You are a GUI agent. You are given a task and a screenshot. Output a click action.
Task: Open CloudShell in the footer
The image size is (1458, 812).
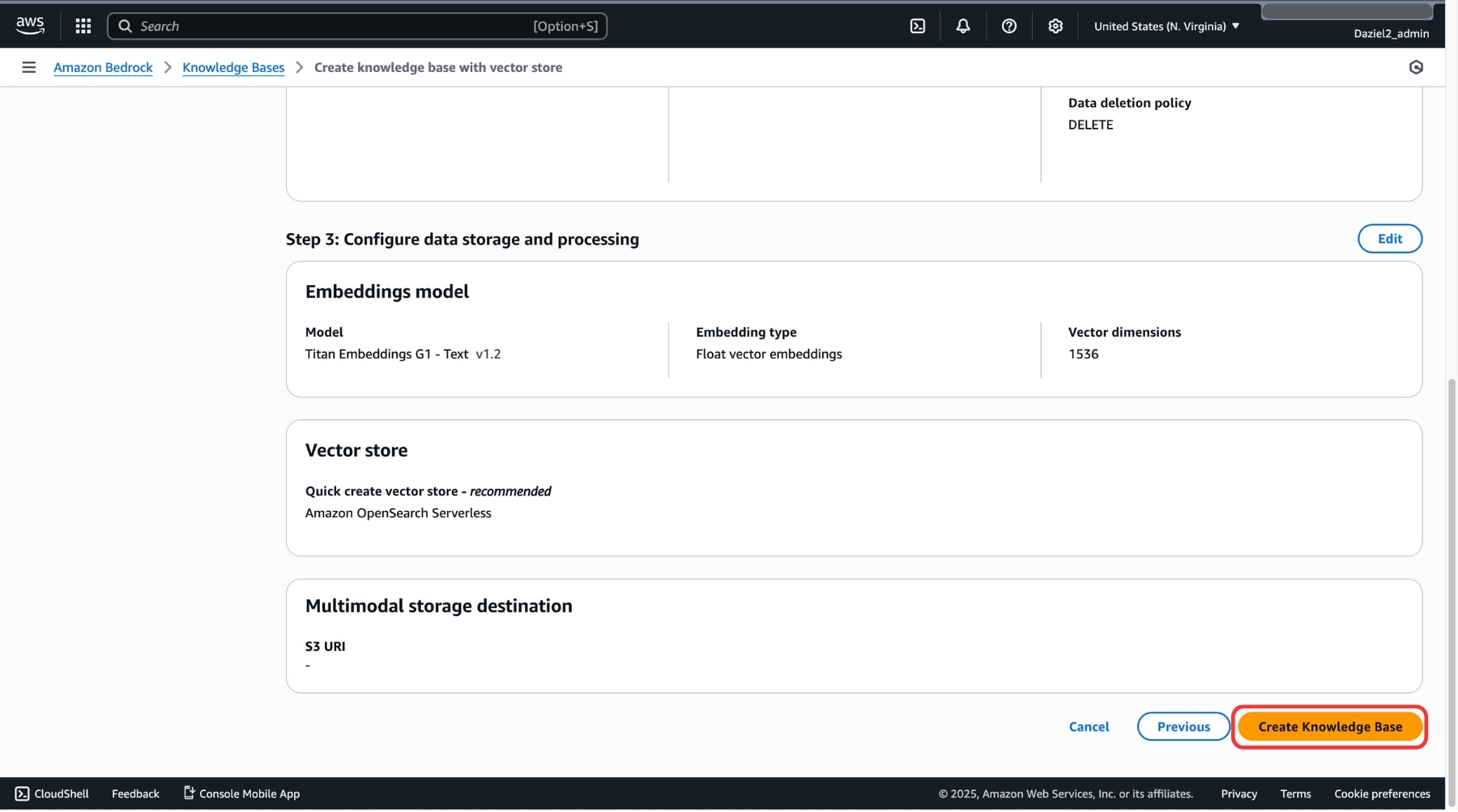(x=52, y=793)
